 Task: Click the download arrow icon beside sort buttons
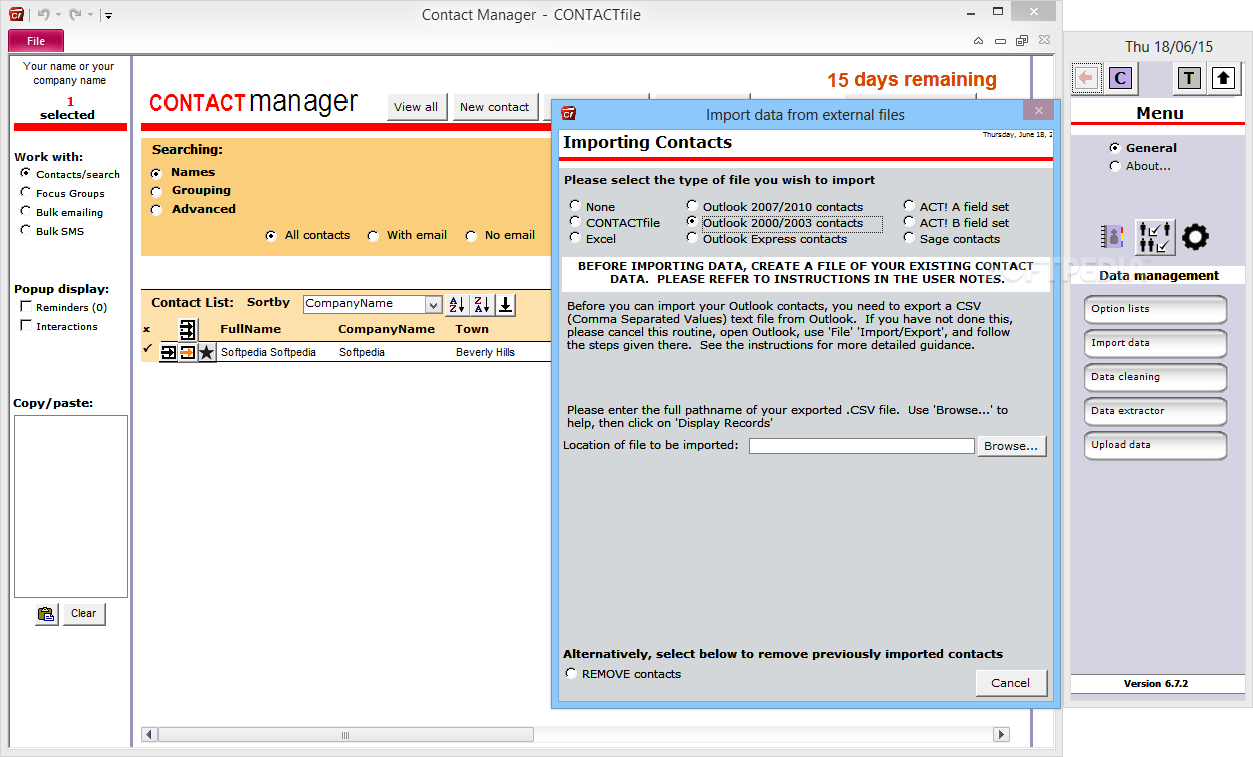[x=506, y=304]
